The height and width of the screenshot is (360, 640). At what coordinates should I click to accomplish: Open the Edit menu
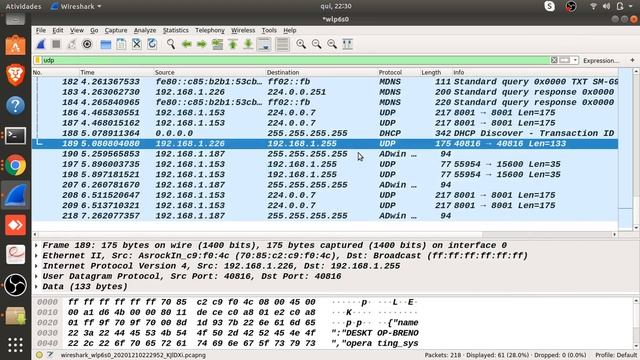(x=58, y=30)
